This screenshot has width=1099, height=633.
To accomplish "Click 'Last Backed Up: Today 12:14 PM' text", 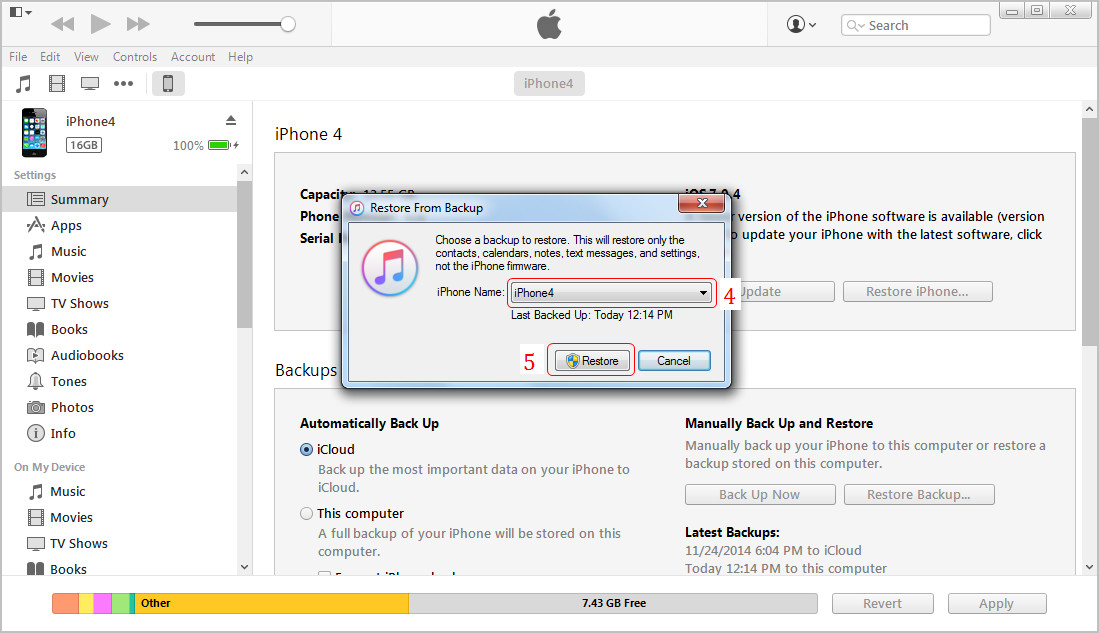I will point(592,315).
